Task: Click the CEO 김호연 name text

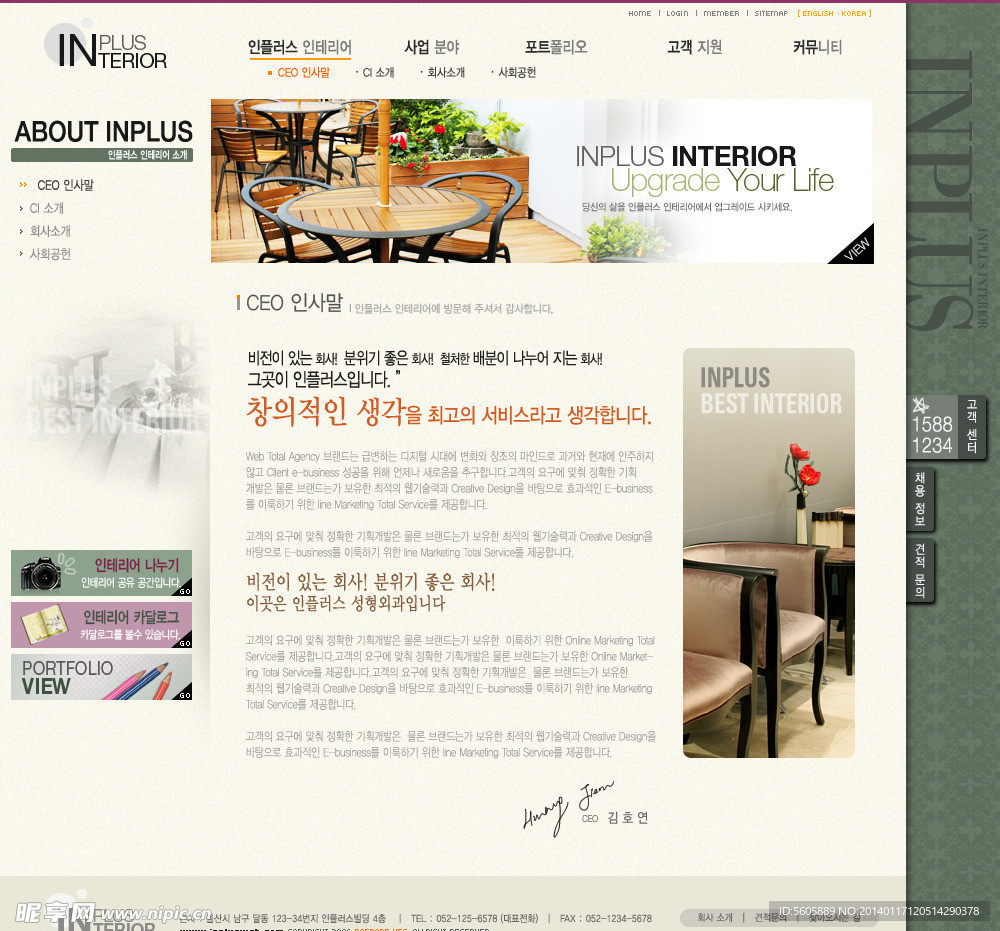Action: 615,818
